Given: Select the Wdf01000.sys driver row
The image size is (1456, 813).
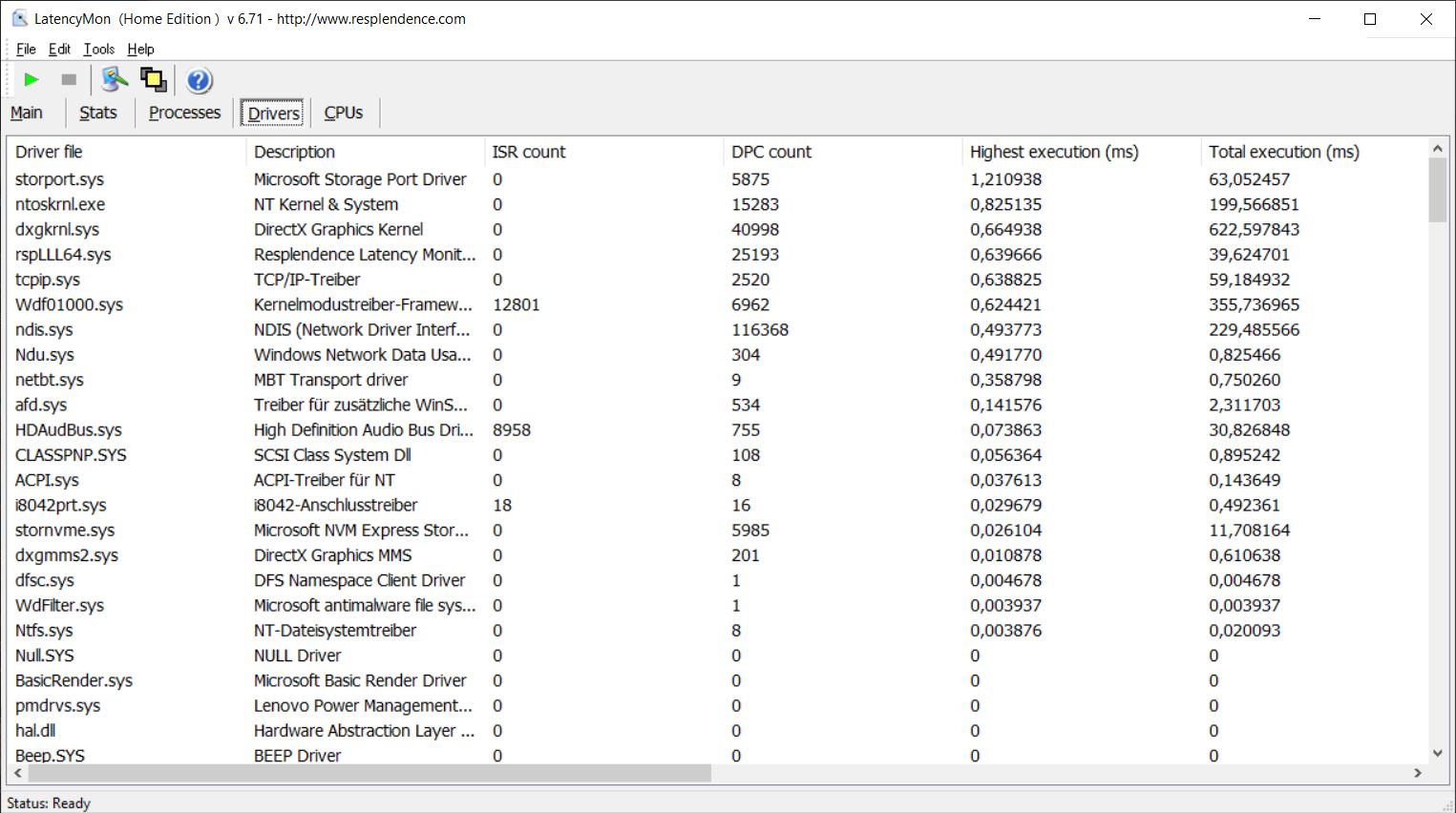Looking at the screenshot, I should 716,304.
